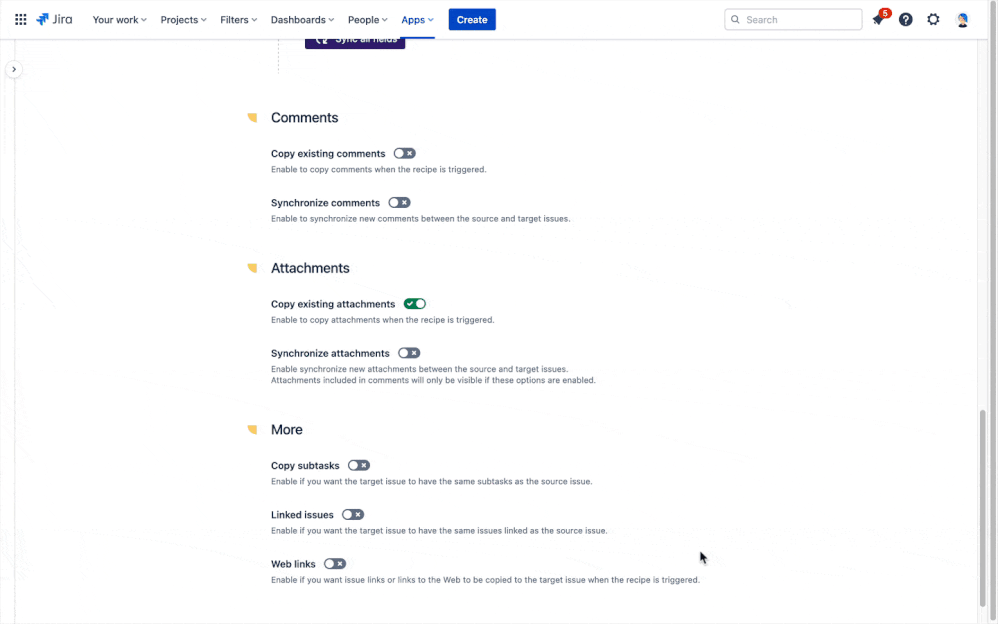
Task: Enable the Synchronize attachments toggle
Action: [409, 352]
